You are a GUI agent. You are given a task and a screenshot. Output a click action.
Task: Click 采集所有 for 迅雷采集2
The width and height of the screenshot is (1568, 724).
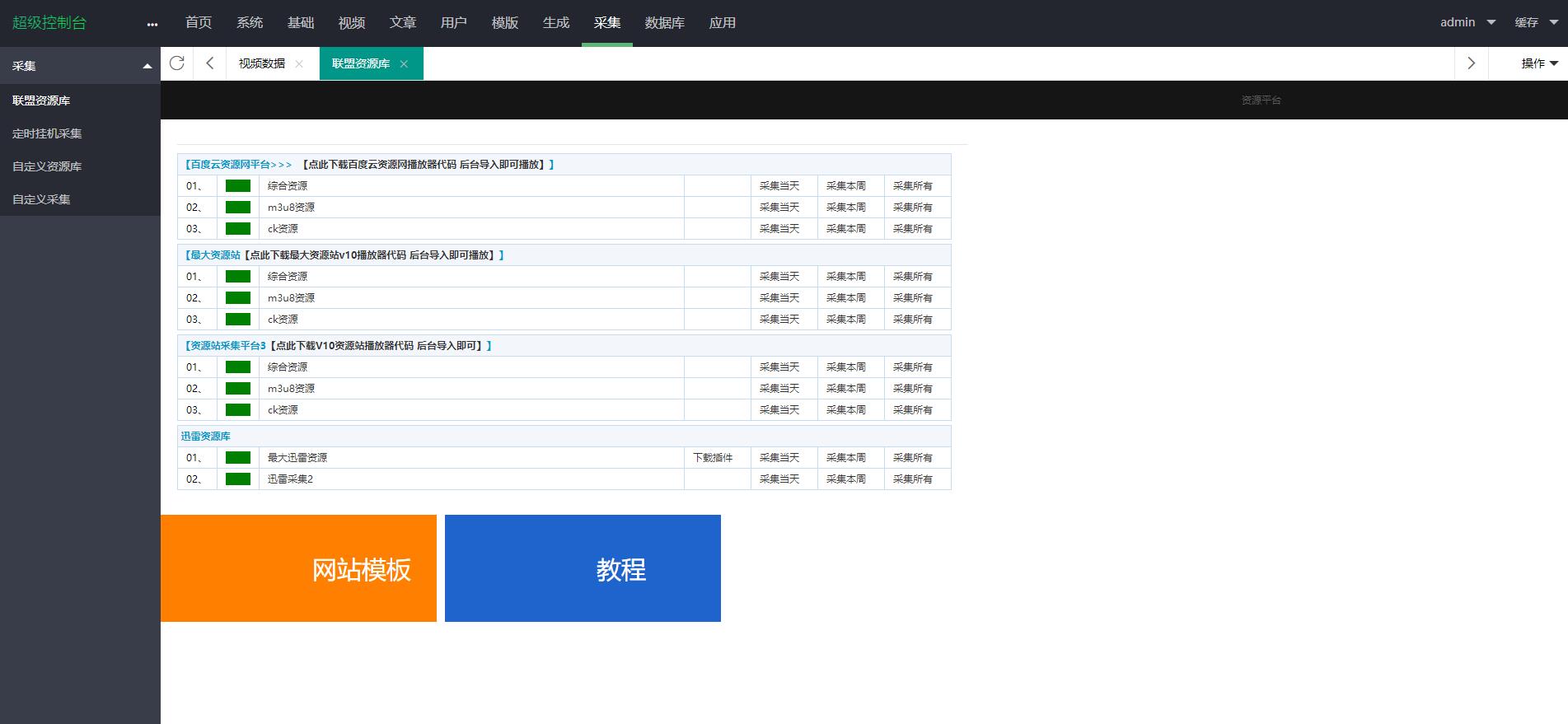(912, 479)
